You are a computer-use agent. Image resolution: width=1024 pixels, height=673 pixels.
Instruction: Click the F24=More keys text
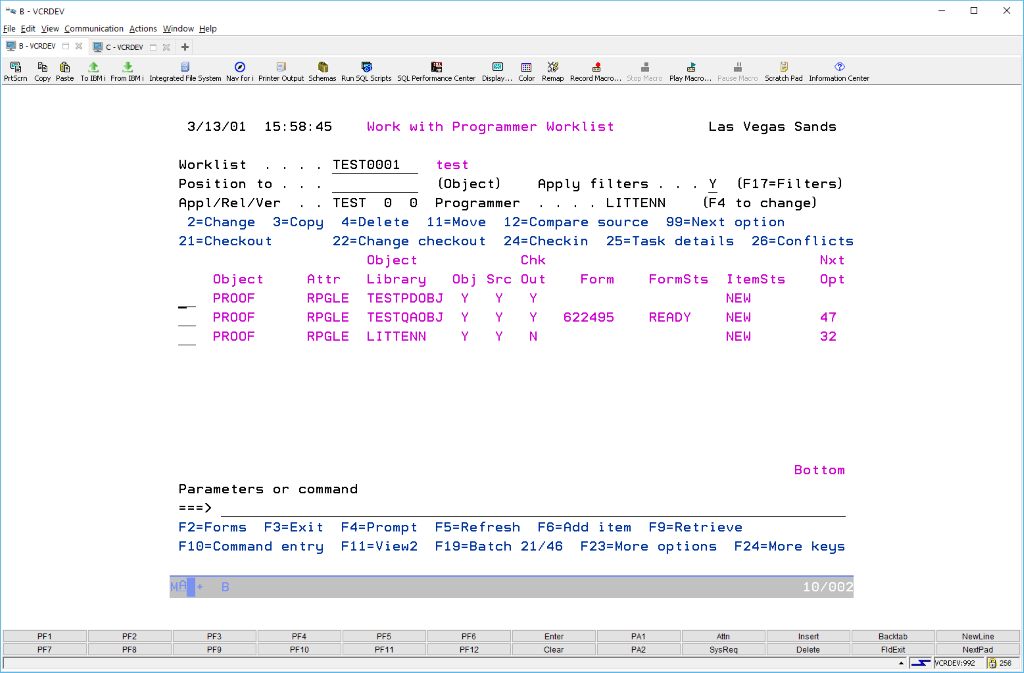[789, 546]
